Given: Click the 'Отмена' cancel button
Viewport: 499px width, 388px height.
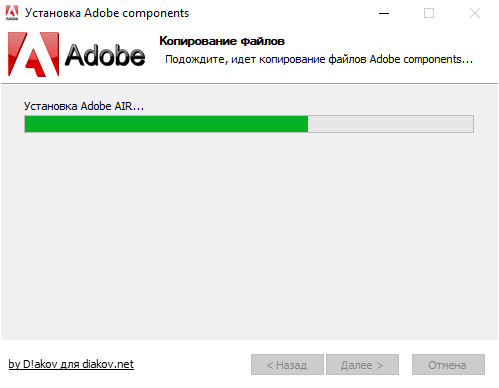Looking at the screenshot, I should pos(448,365).
